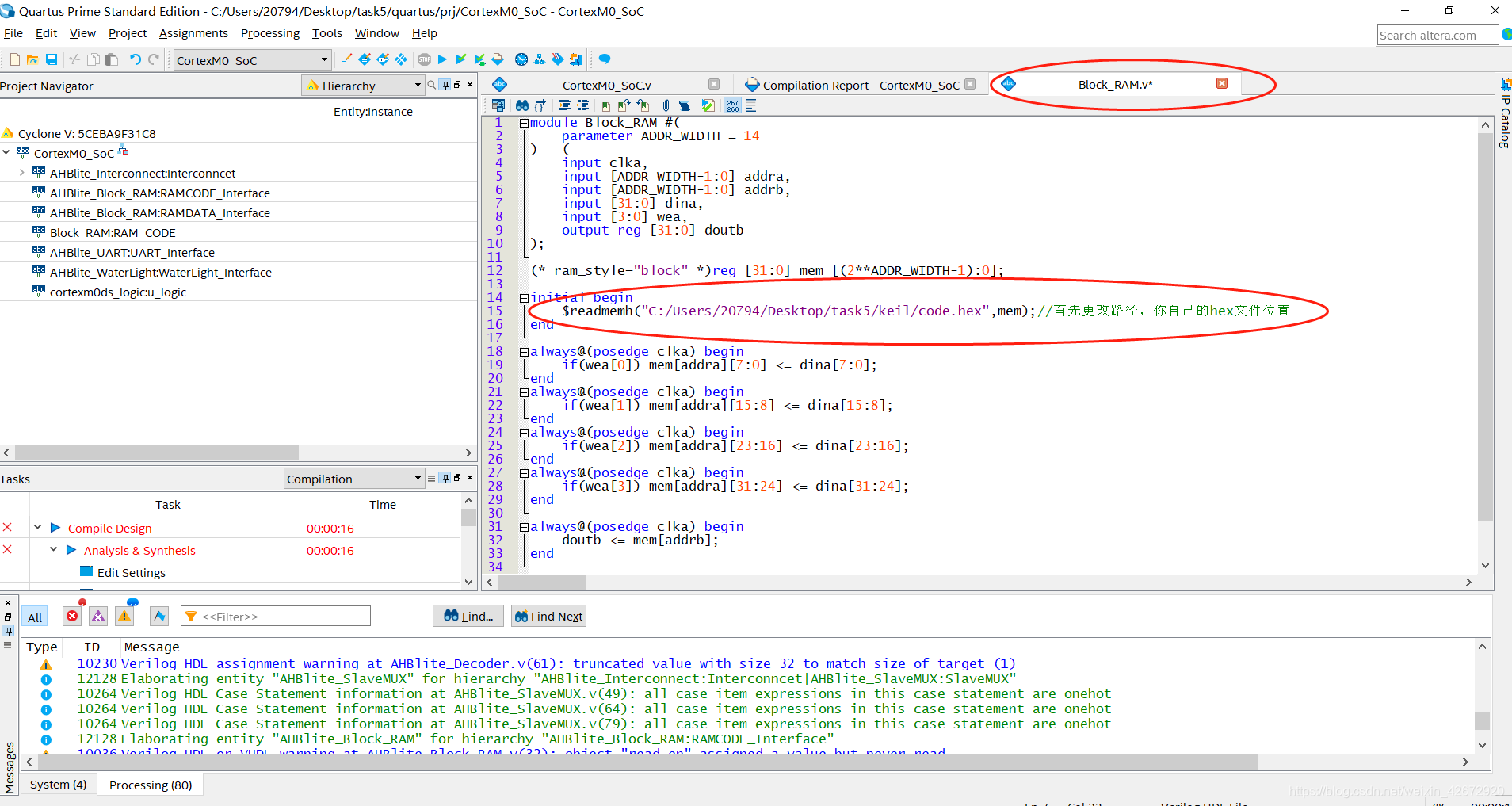The image size is (1512, 806).
Task: Open the CortexM0_SoC revision dropdown
Action: click(x=252, y=60)
